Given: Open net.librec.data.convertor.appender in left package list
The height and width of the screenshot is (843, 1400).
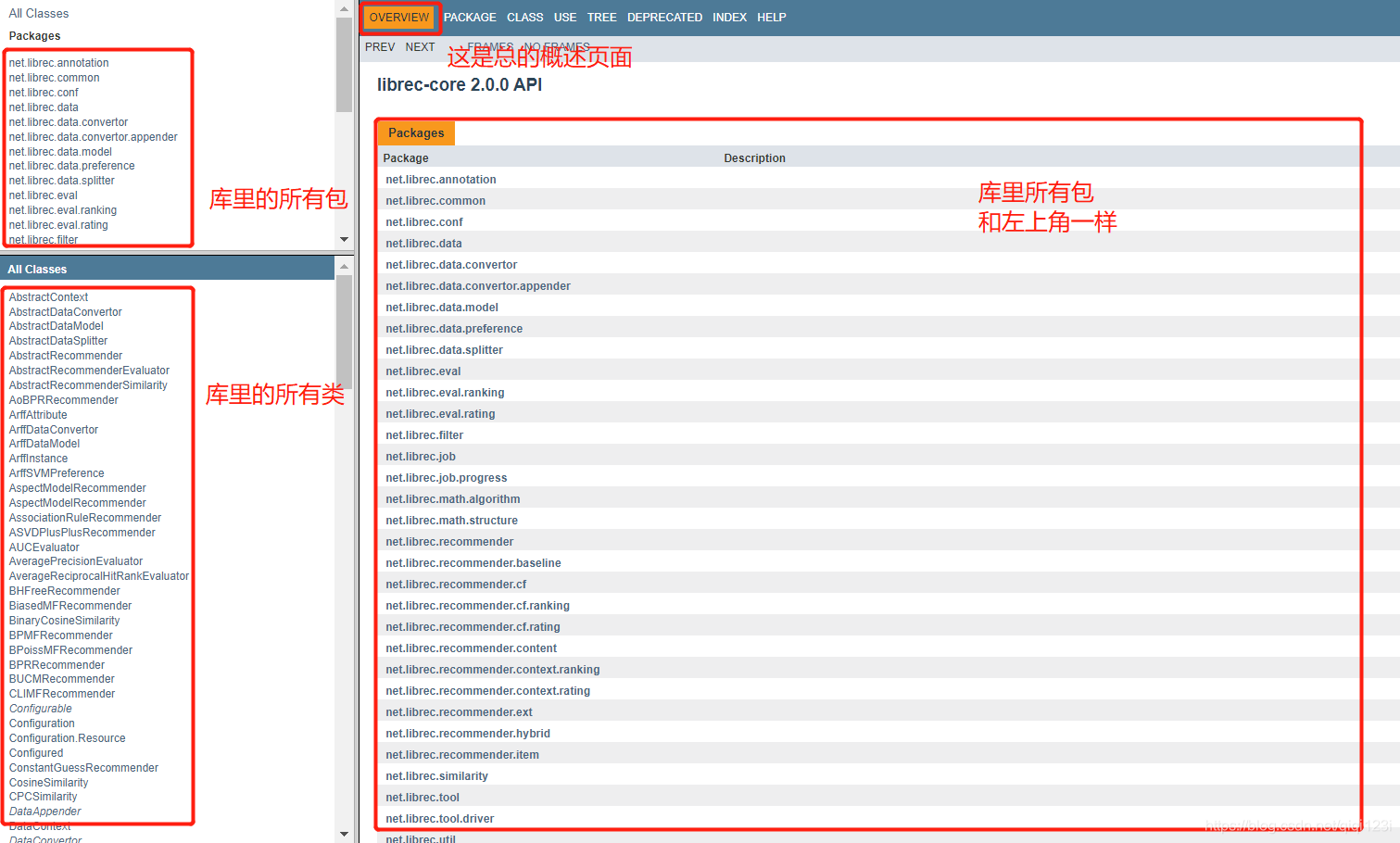Looking at the screenshot, I should tap(94, 137).
